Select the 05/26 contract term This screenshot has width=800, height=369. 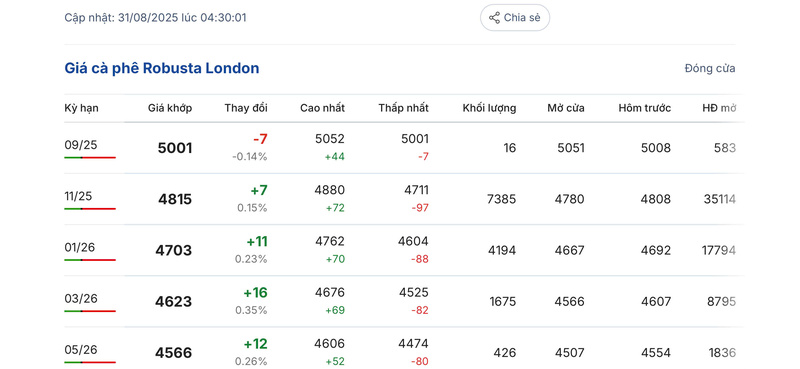81,350
